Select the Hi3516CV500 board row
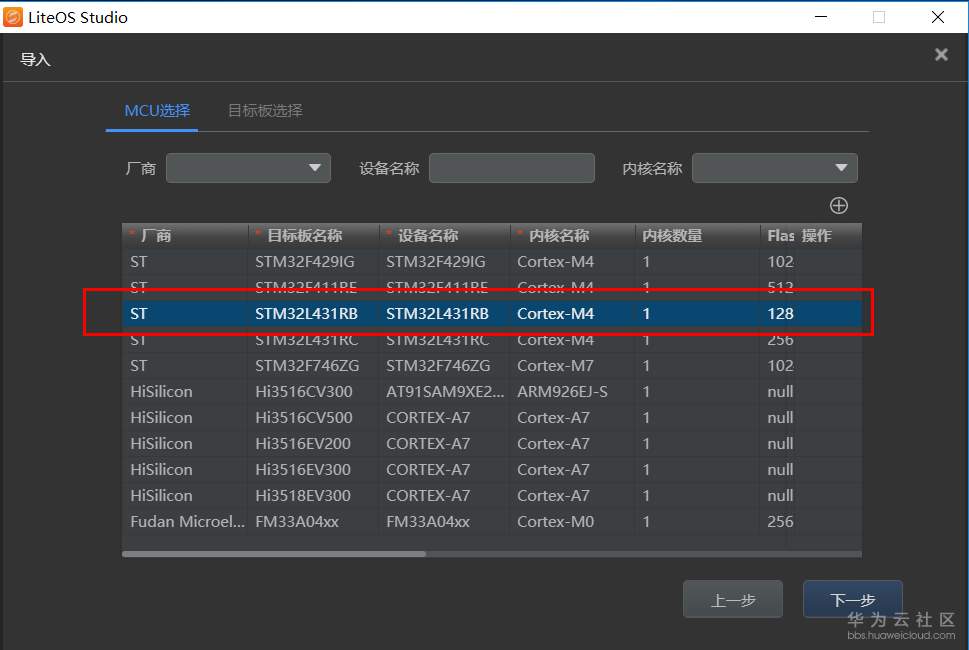 [491, 418]
